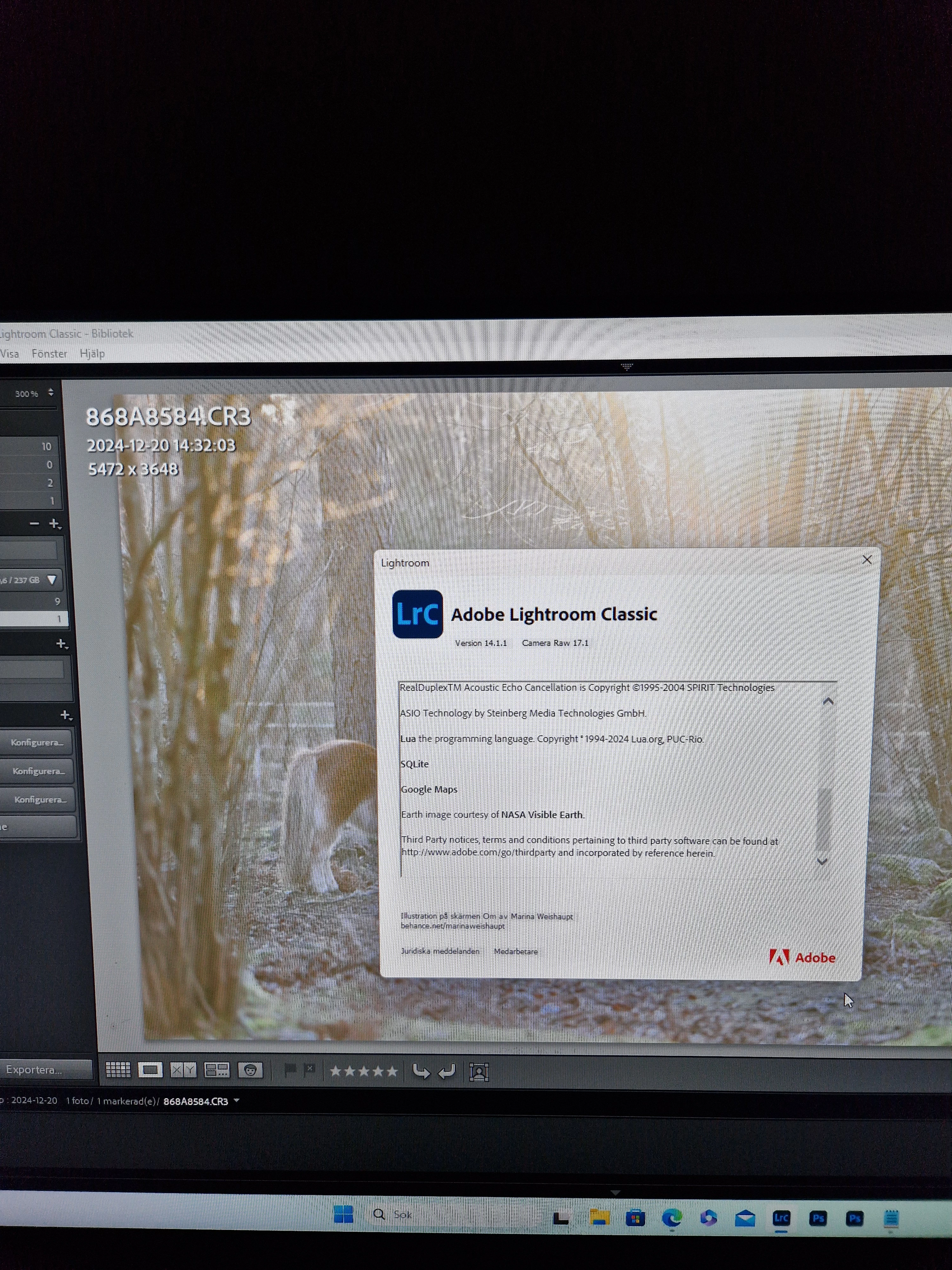
Task: Open Compare XY view
Action: 184,1070
